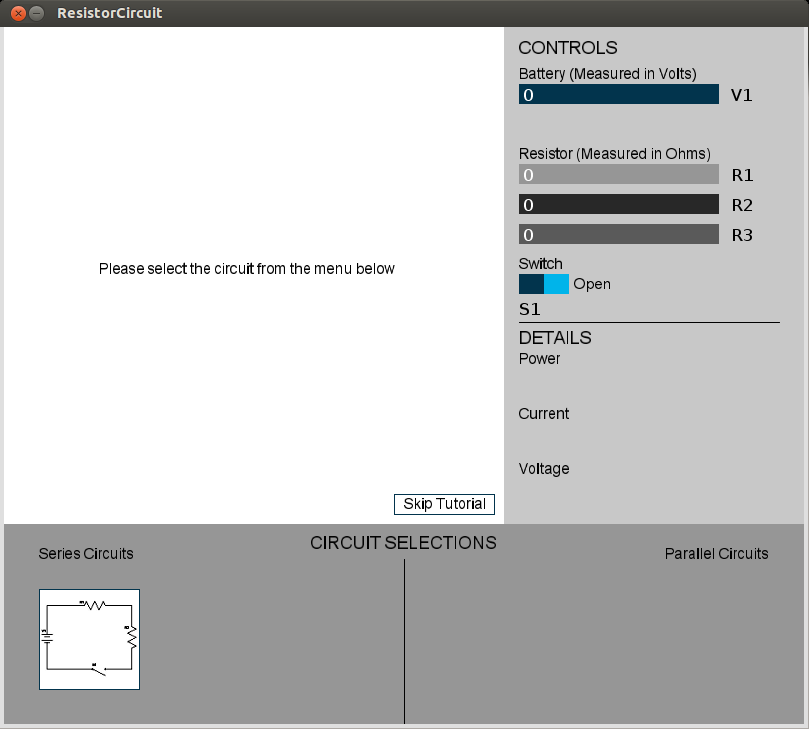Adjust the R2 resistor slider
Viewport: 809px width, 729px height.
coord(619,204)
